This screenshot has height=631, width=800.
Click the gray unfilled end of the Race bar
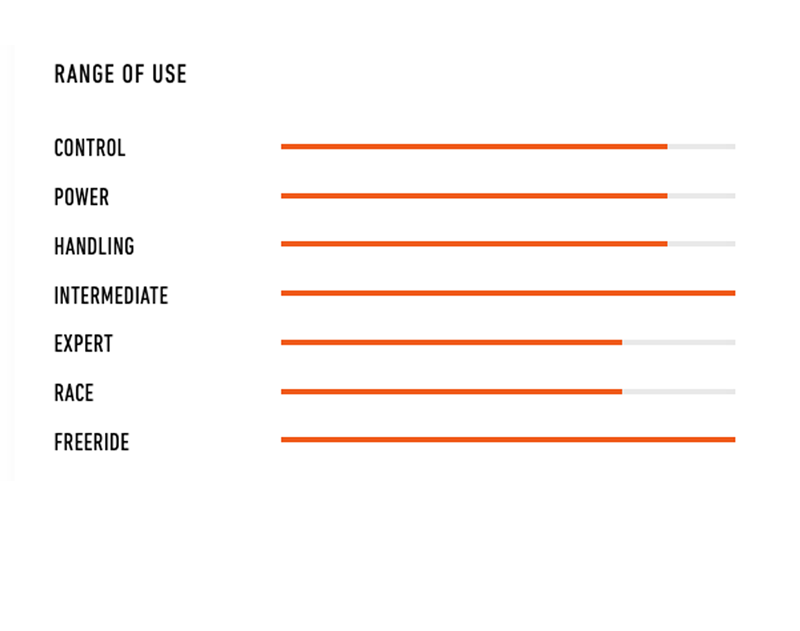tap(679, 391)
